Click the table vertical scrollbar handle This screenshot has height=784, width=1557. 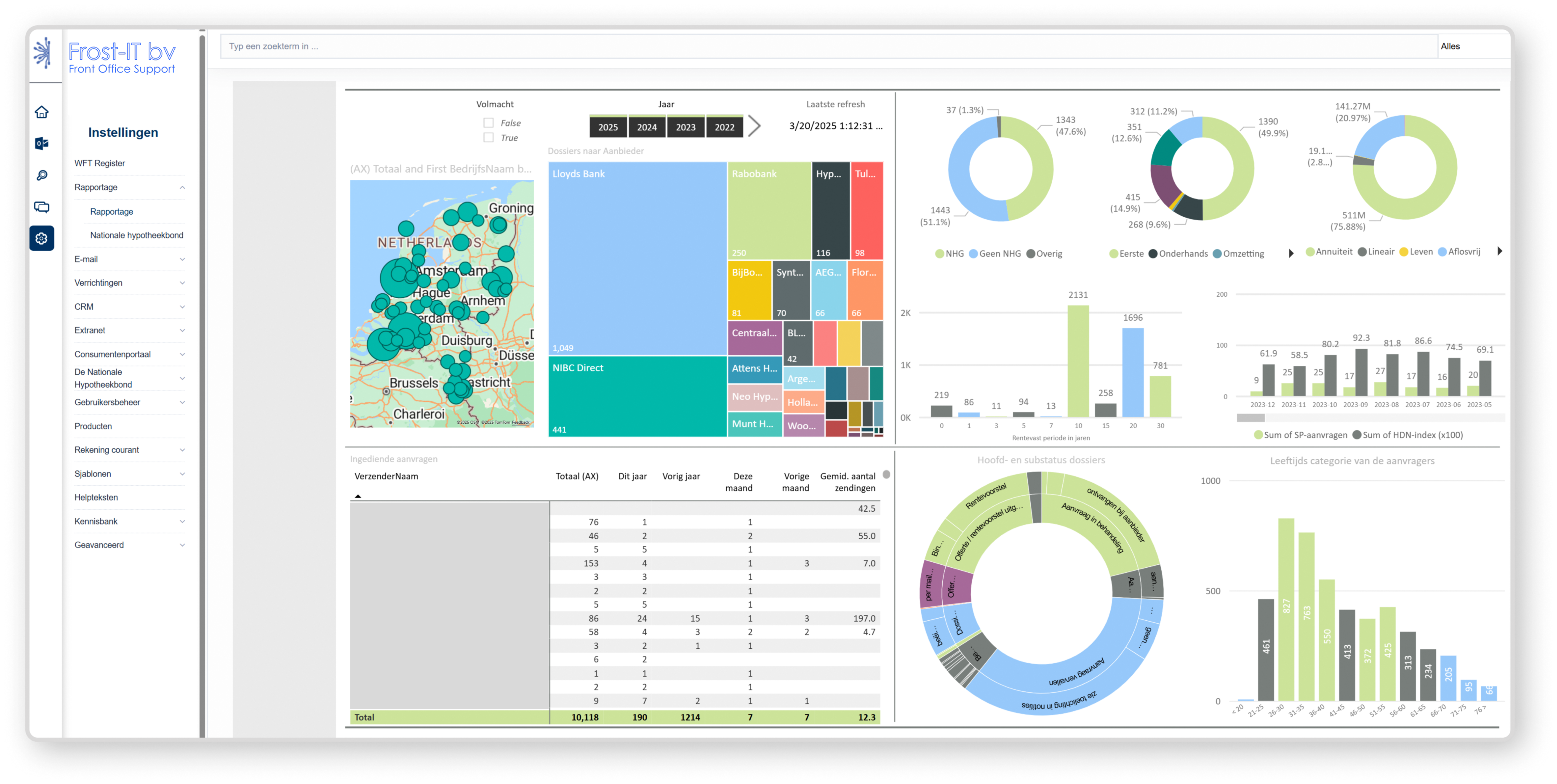(886, 475)
